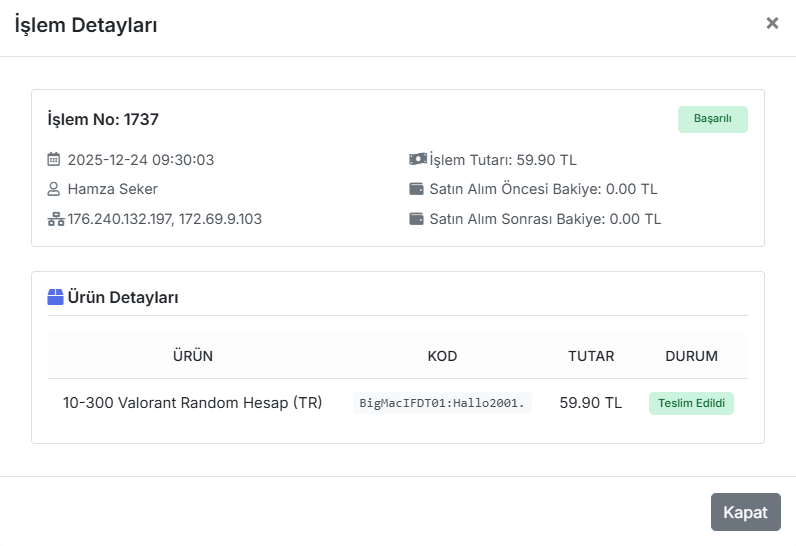Click the calendar icon beside transaction date
This screenshot has width=796, height=546.
(53, 159)
